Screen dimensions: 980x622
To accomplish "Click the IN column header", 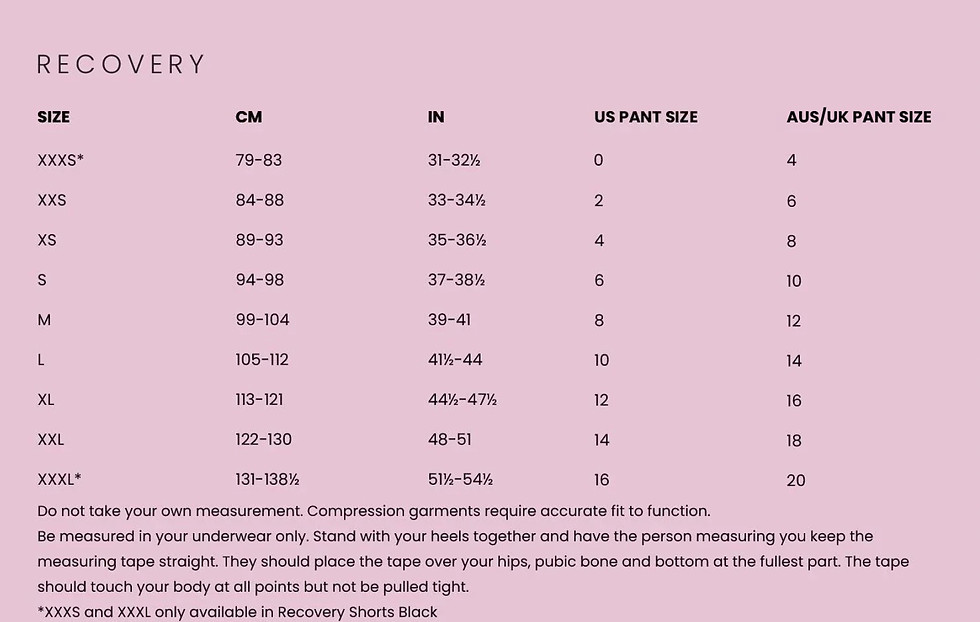I will (436, 117).
